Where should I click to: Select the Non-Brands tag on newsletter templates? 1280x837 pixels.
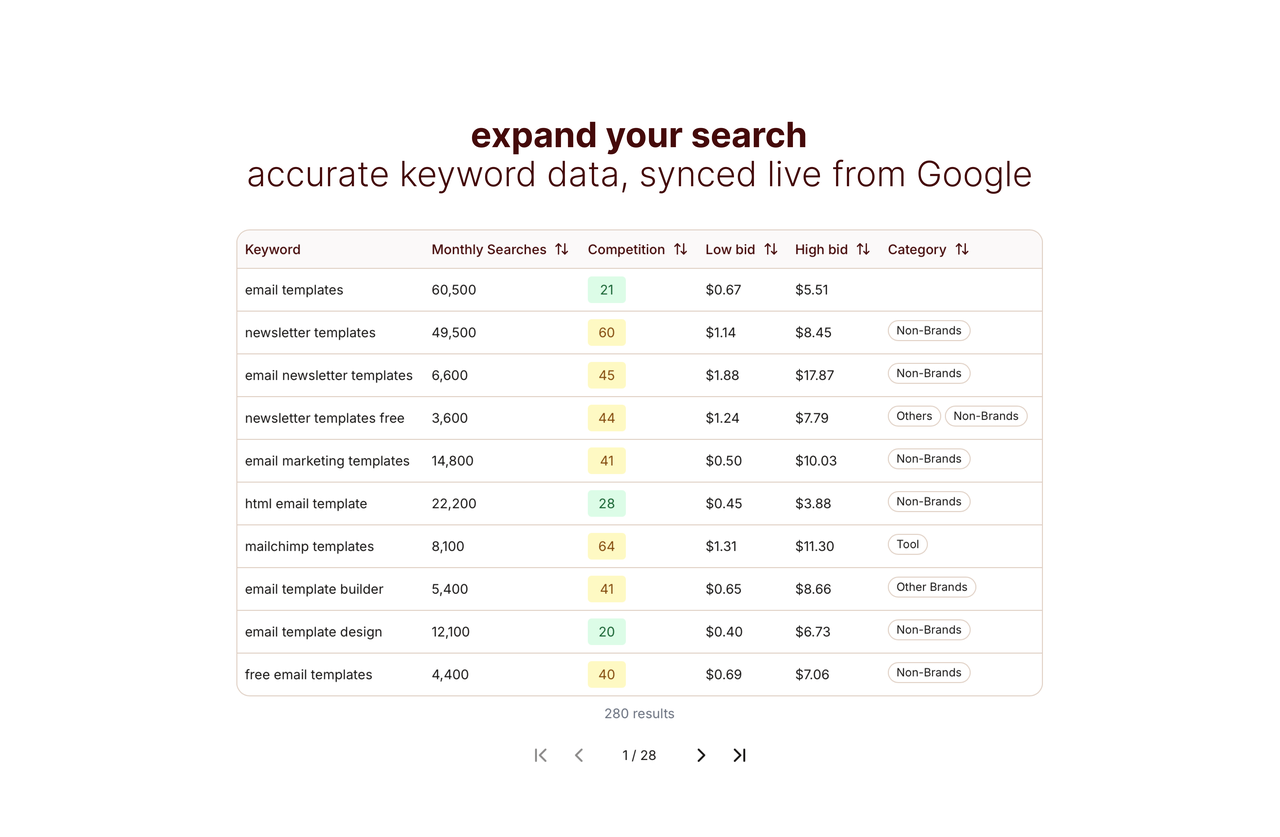click(x=928, y=330)
